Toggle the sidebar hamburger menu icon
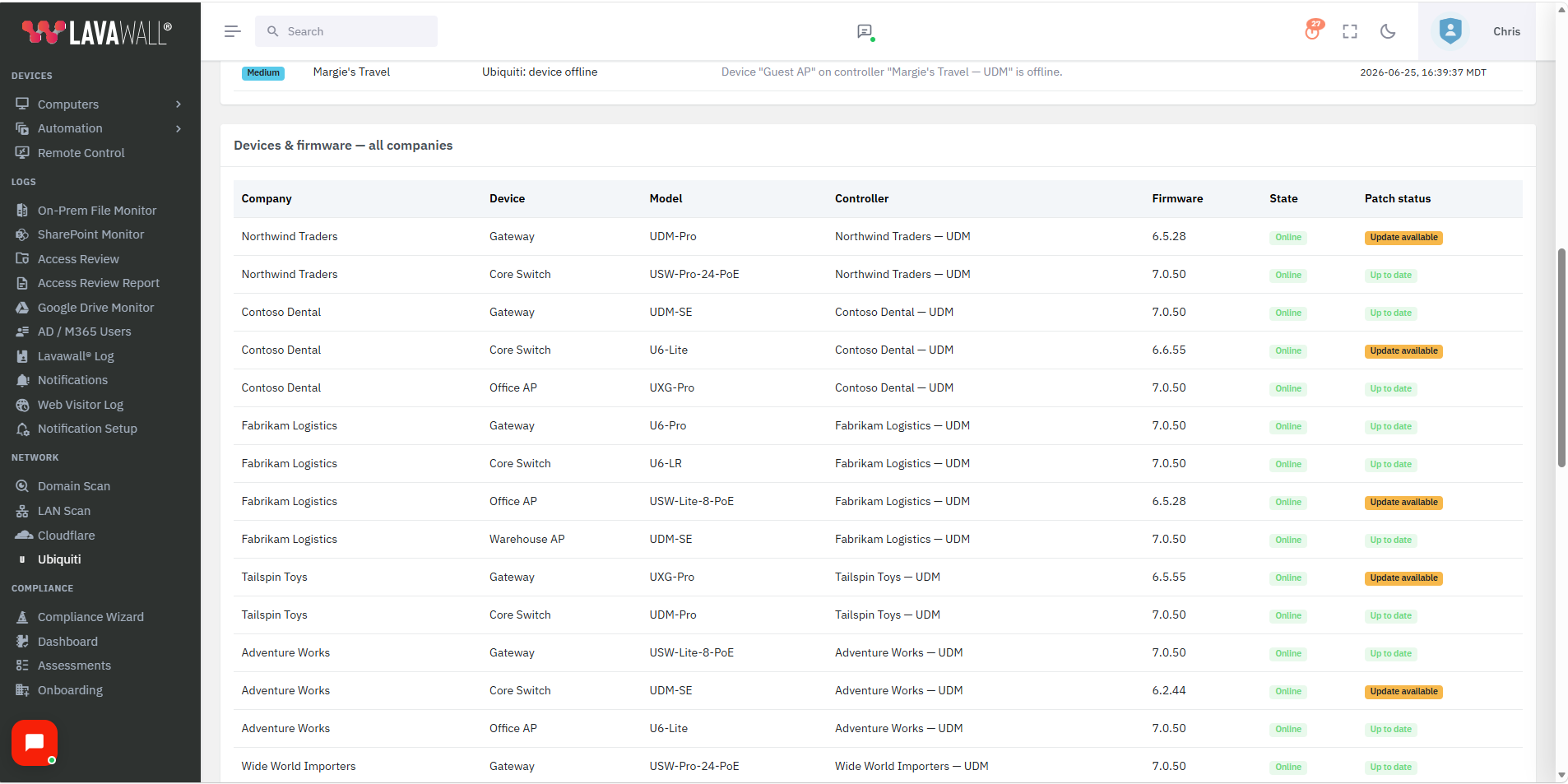 point(232,31)
